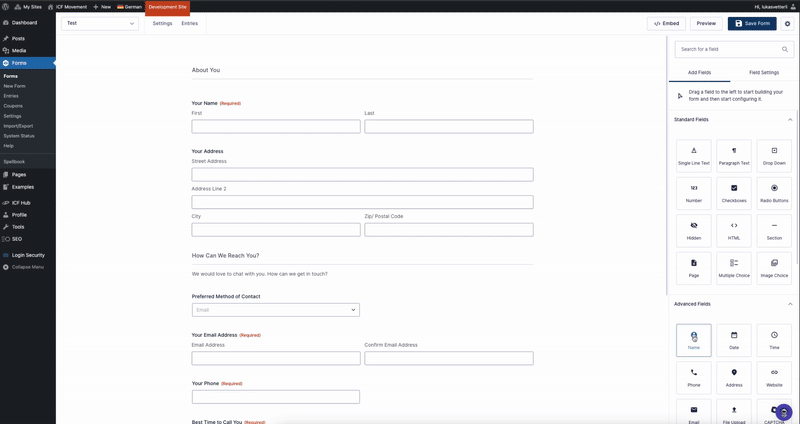Click the Save Form button

point(752,23)
